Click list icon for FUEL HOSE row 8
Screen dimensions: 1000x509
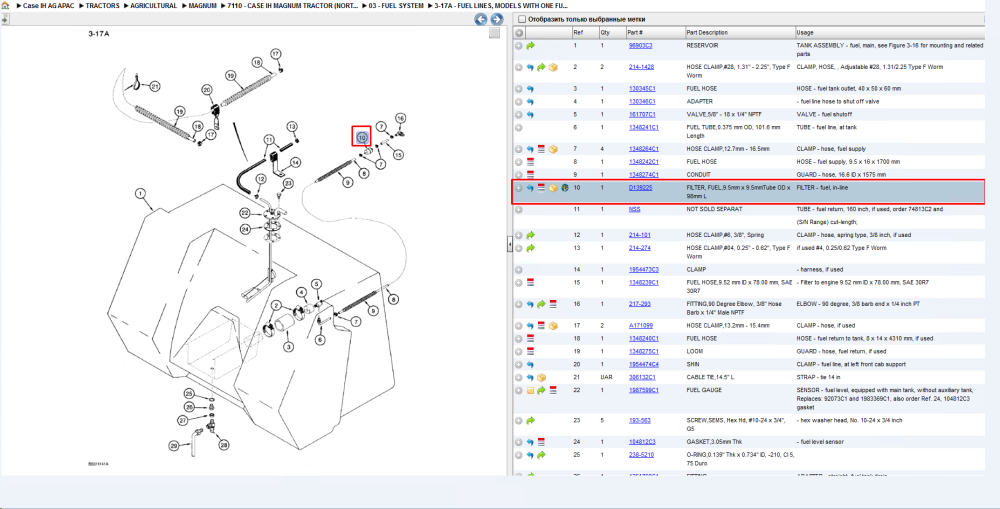click(x=530, y=162)
